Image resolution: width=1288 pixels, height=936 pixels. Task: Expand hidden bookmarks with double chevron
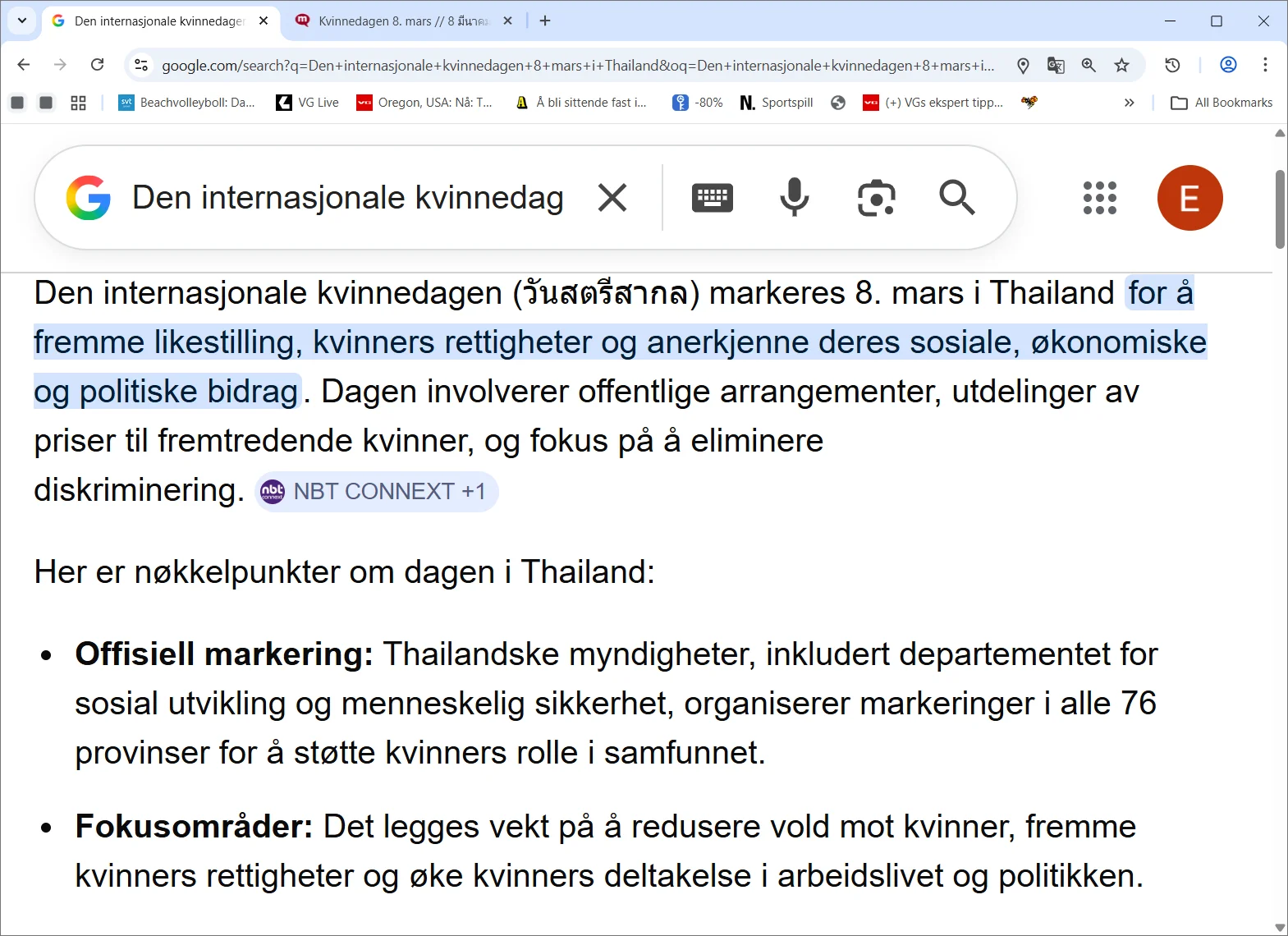click(1130, 103)
